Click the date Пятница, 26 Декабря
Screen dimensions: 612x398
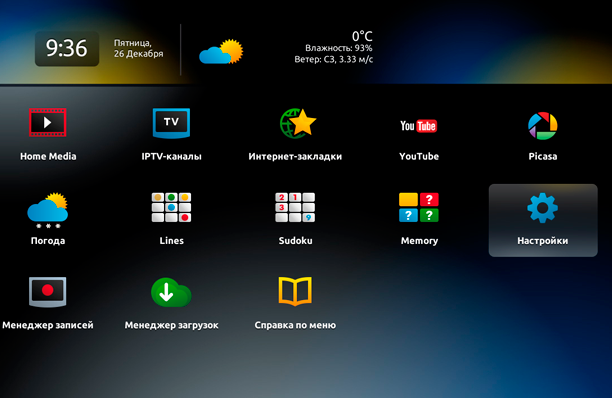(139, 48)
